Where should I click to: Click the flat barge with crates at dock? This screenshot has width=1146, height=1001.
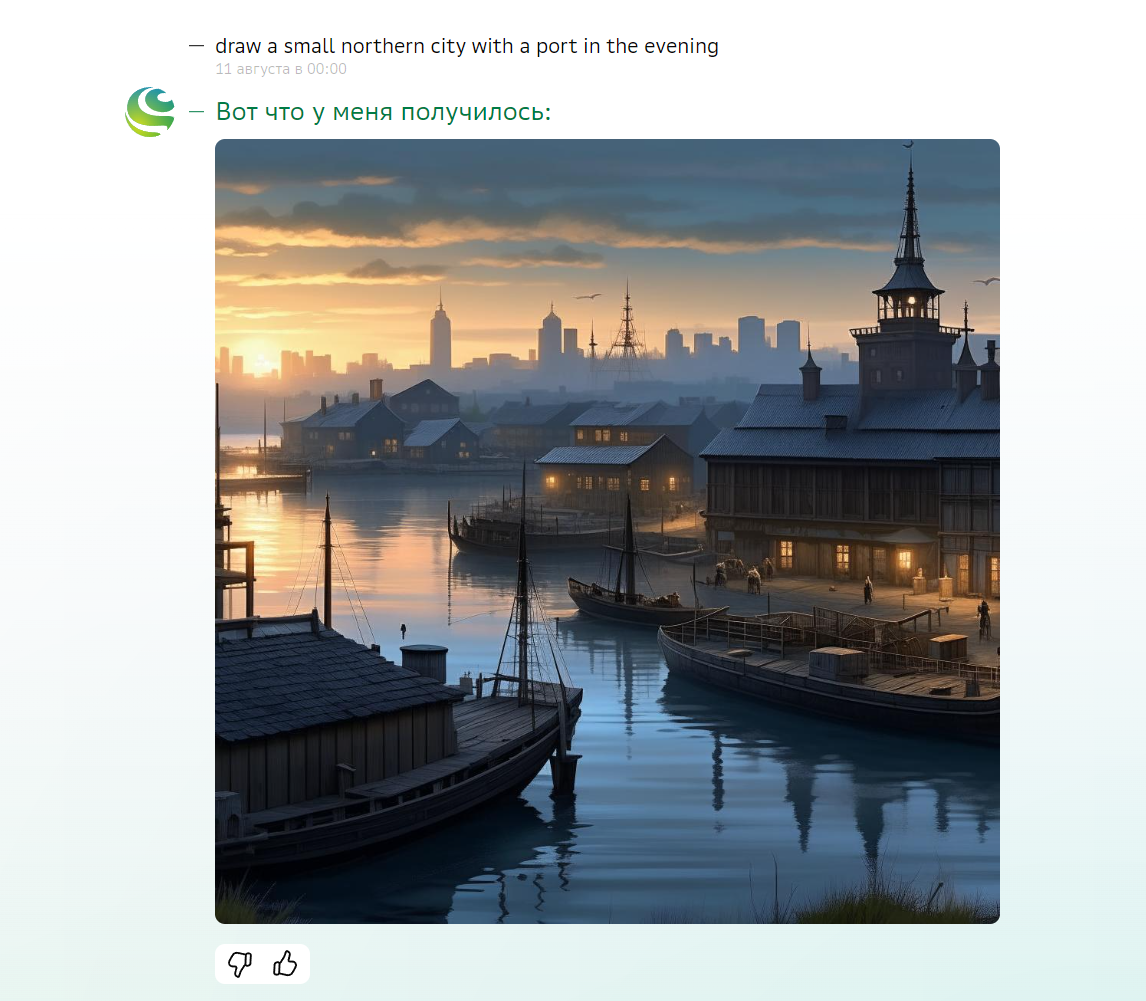coord(828,671)
